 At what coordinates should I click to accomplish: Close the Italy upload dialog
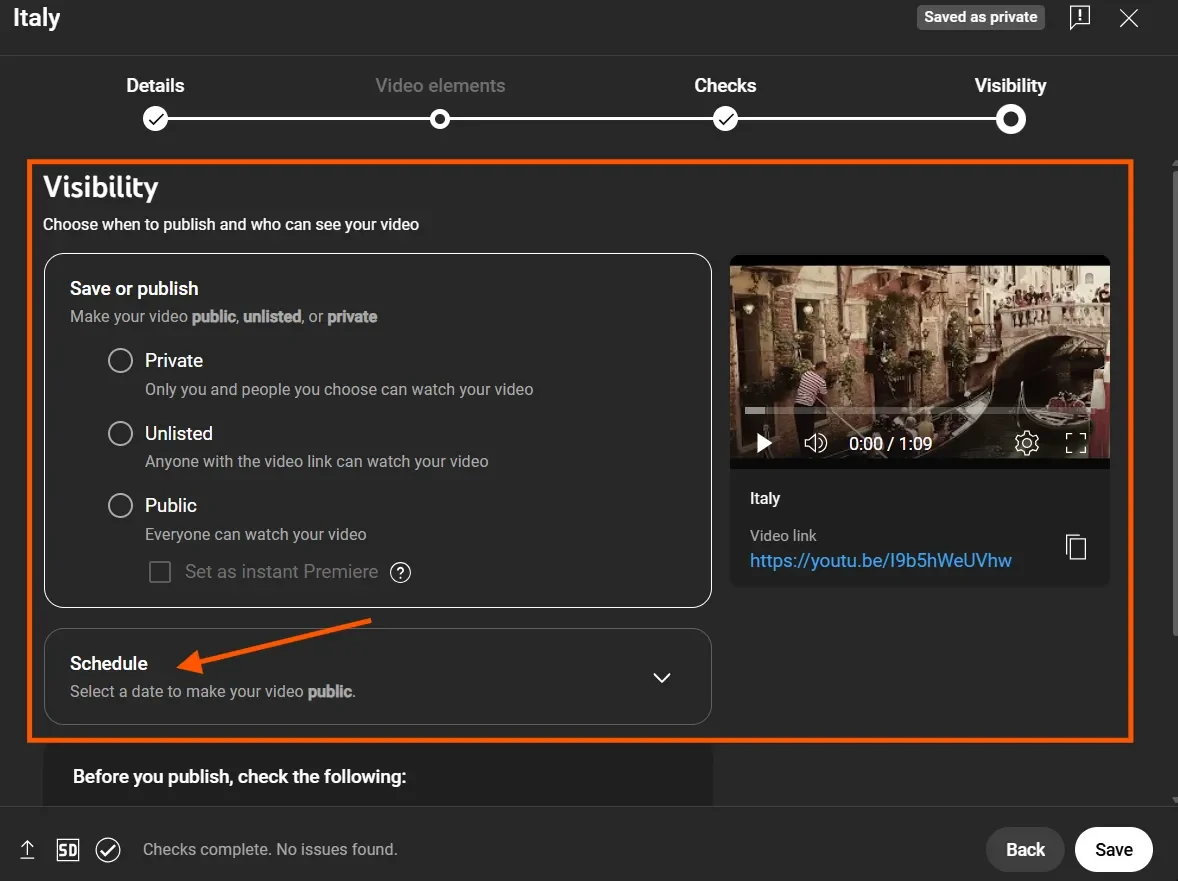1128,18
